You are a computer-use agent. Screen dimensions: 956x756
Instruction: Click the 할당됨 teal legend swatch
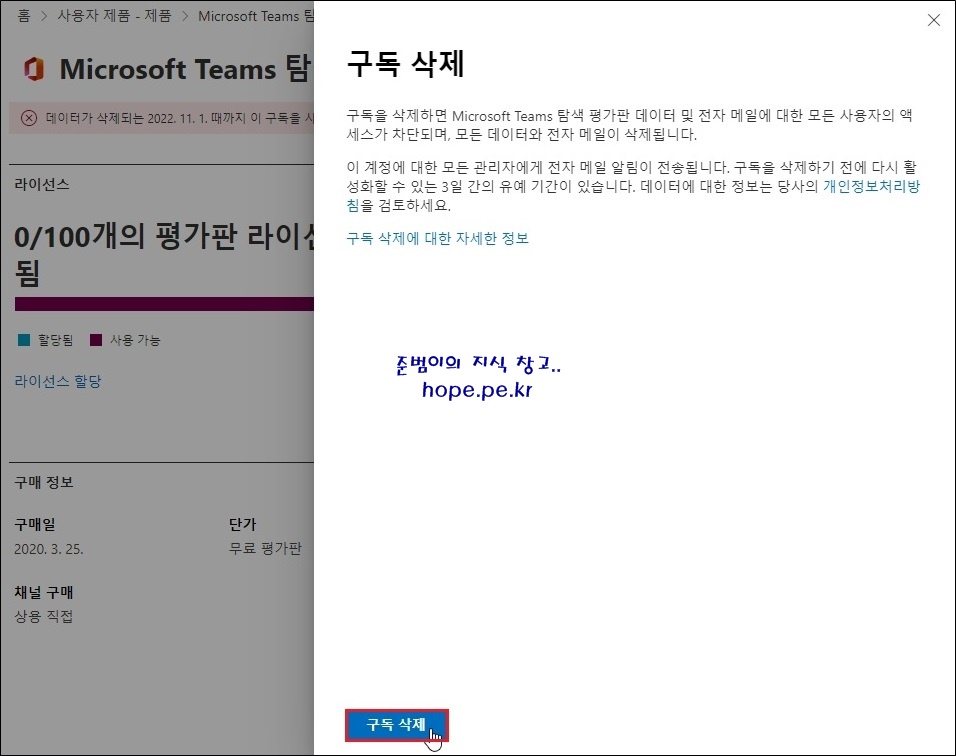click(24, 340)
